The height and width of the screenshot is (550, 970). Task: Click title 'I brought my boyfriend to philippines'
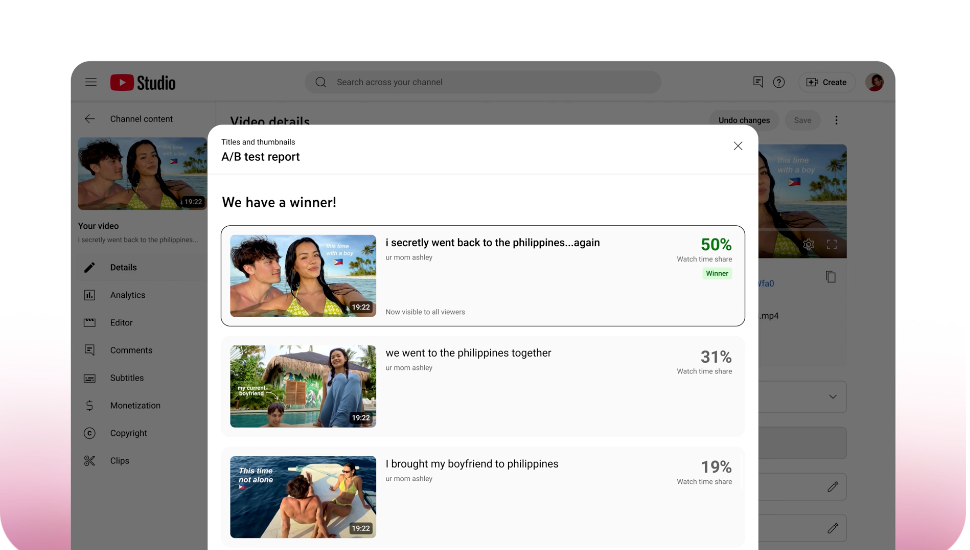coord(472,464)
